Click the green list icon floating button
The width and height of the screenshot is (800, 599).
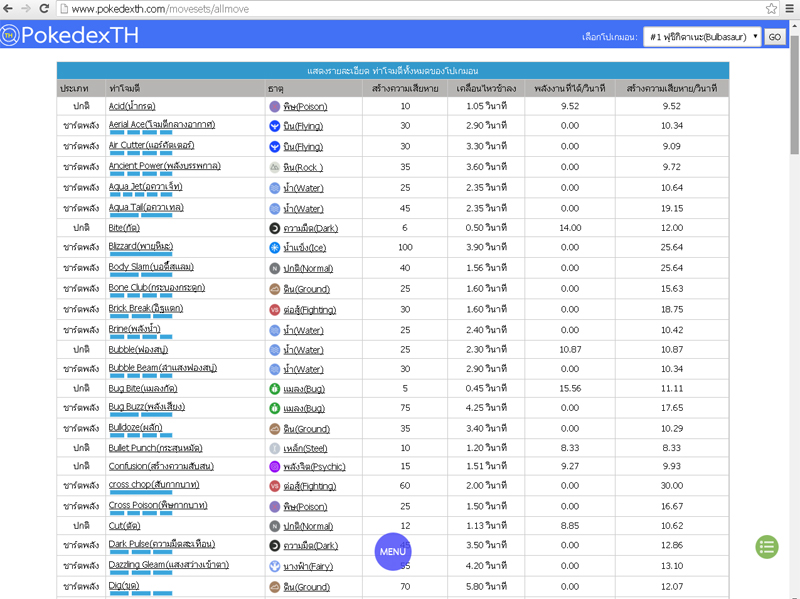pos(767,547)
